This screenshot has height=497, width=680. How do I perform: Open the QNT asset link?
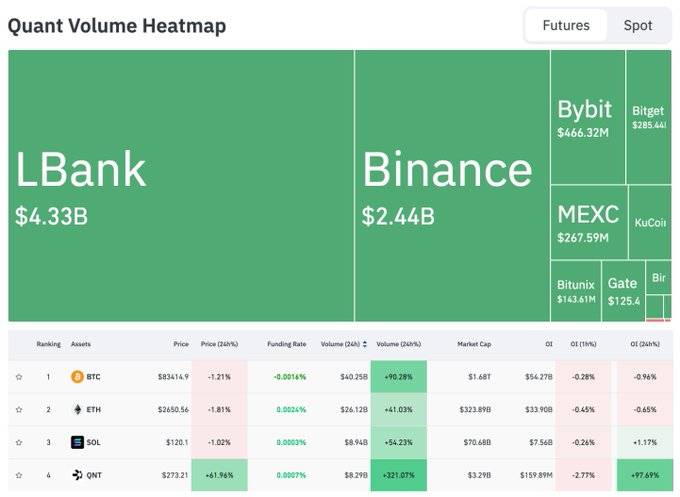[94, 475]
